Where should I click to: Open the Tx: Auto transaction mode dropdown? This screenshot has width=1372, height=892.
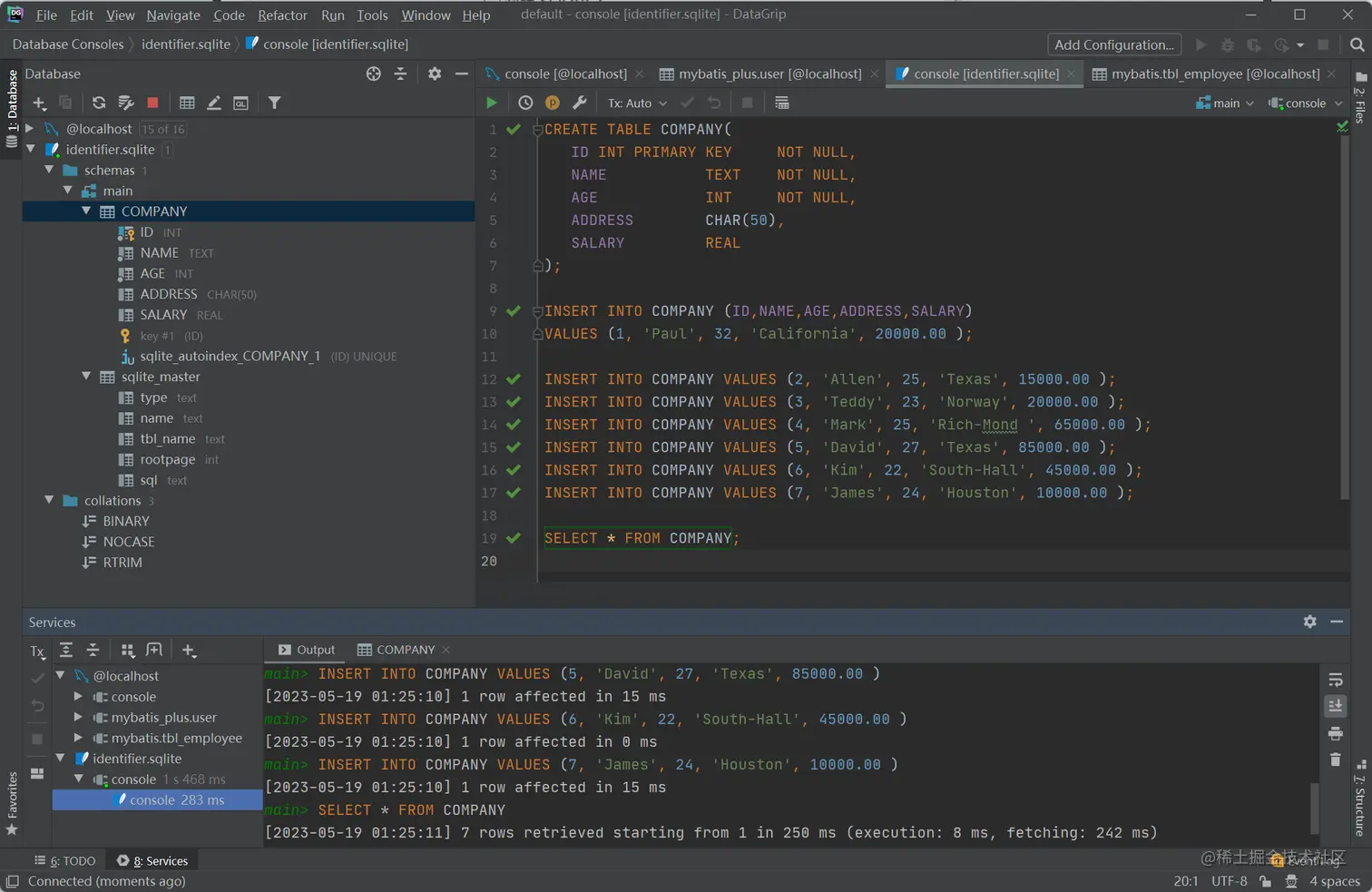pos(637,103)
